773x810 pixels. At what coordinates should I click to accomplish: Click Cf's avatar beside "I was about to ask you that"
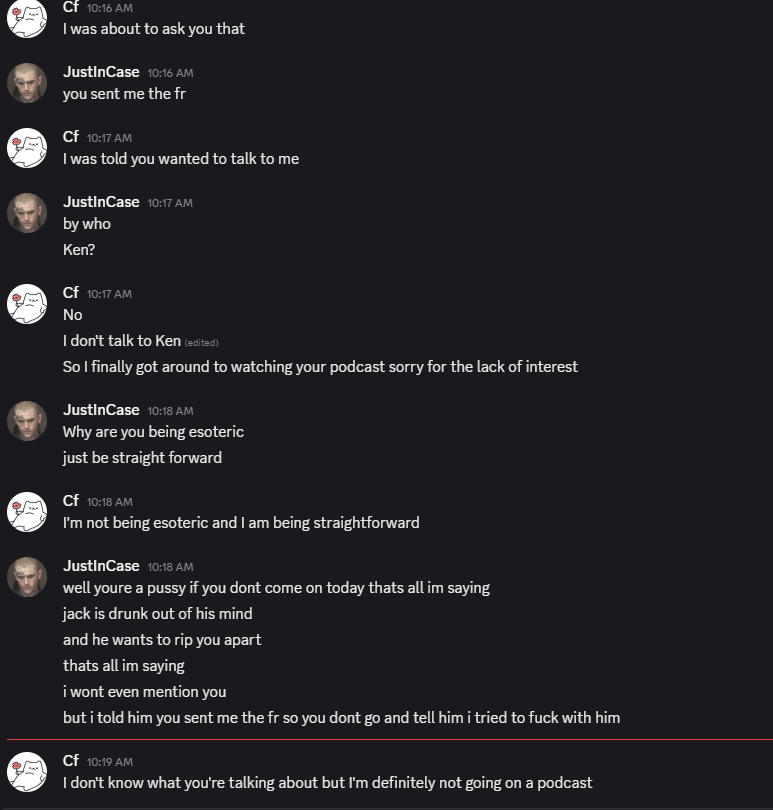[27, 18]
